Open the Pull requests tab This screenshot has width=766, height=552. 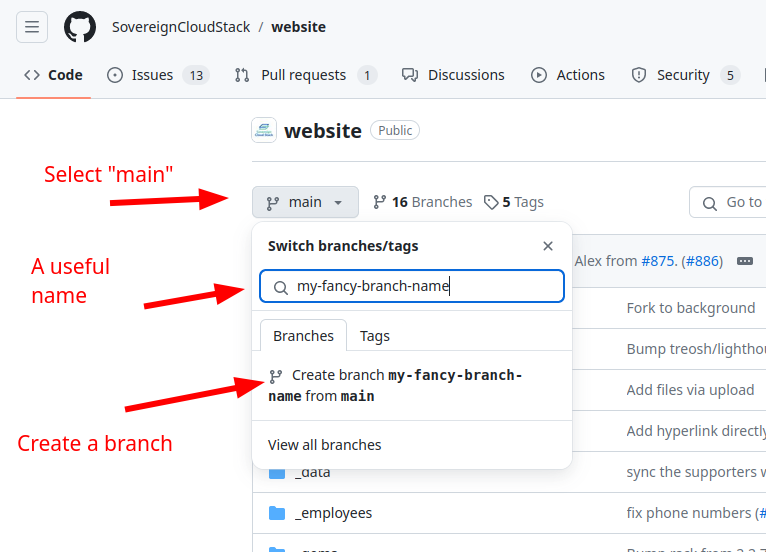pos(305,75)
